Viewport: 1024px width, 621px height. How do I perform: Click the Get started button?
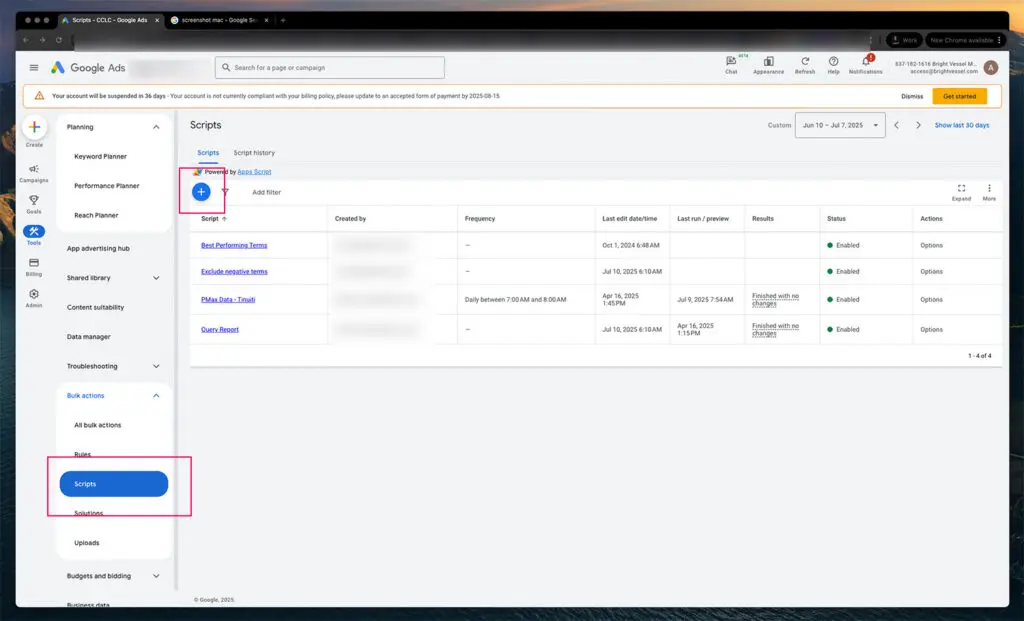coord(959,96)
